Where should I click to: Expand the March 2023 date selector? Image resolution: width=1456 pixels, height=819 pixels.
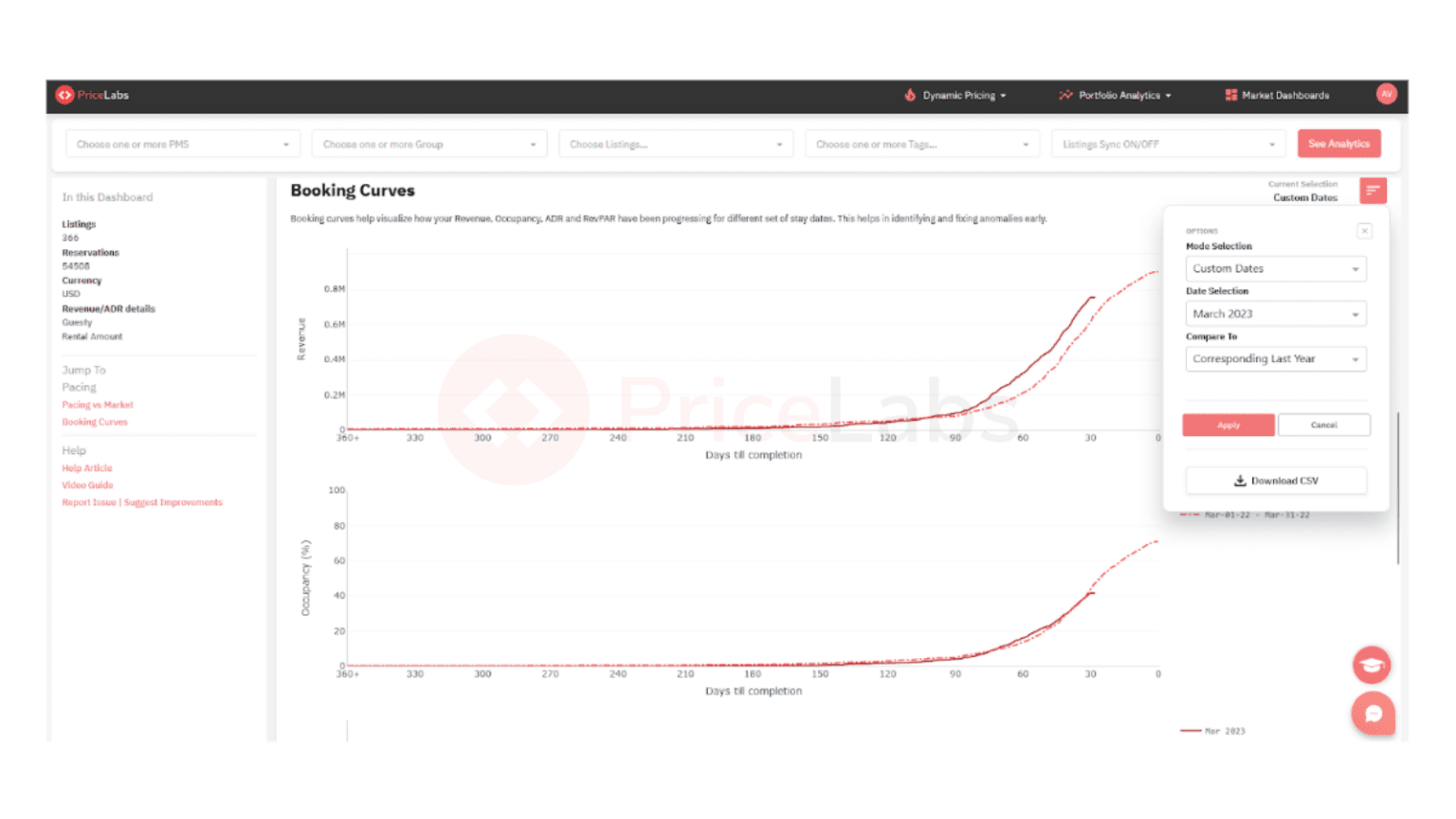tap(1275, 313)
